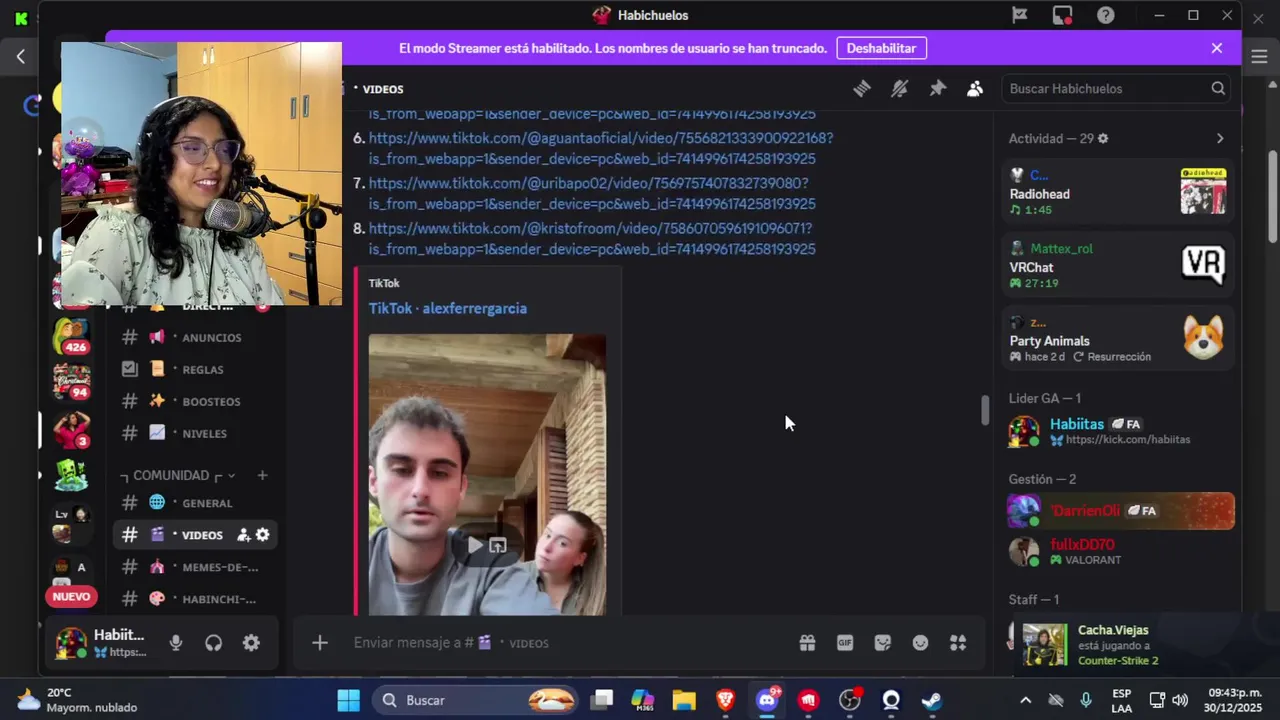Open the kick.com/habiitas status link
This screenshot has width=1280, height=720.
click(x=1127, y=440)
